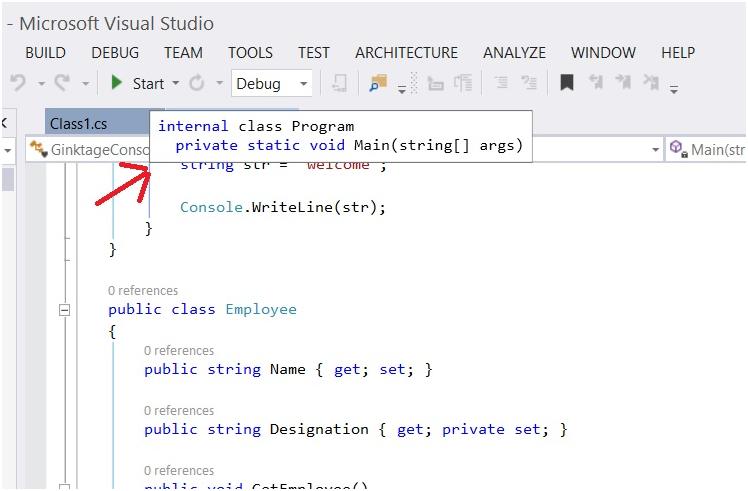Open the WINDOW menu
748x491 pixels.
pyautogui.click(x=603, y=52)
